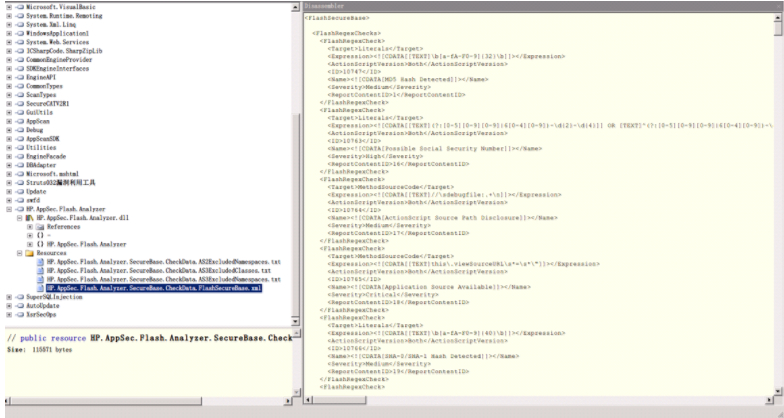
Task: Collapse the HP.AppSec.Flash.Analyzer.dll module node
Action: 20,218
